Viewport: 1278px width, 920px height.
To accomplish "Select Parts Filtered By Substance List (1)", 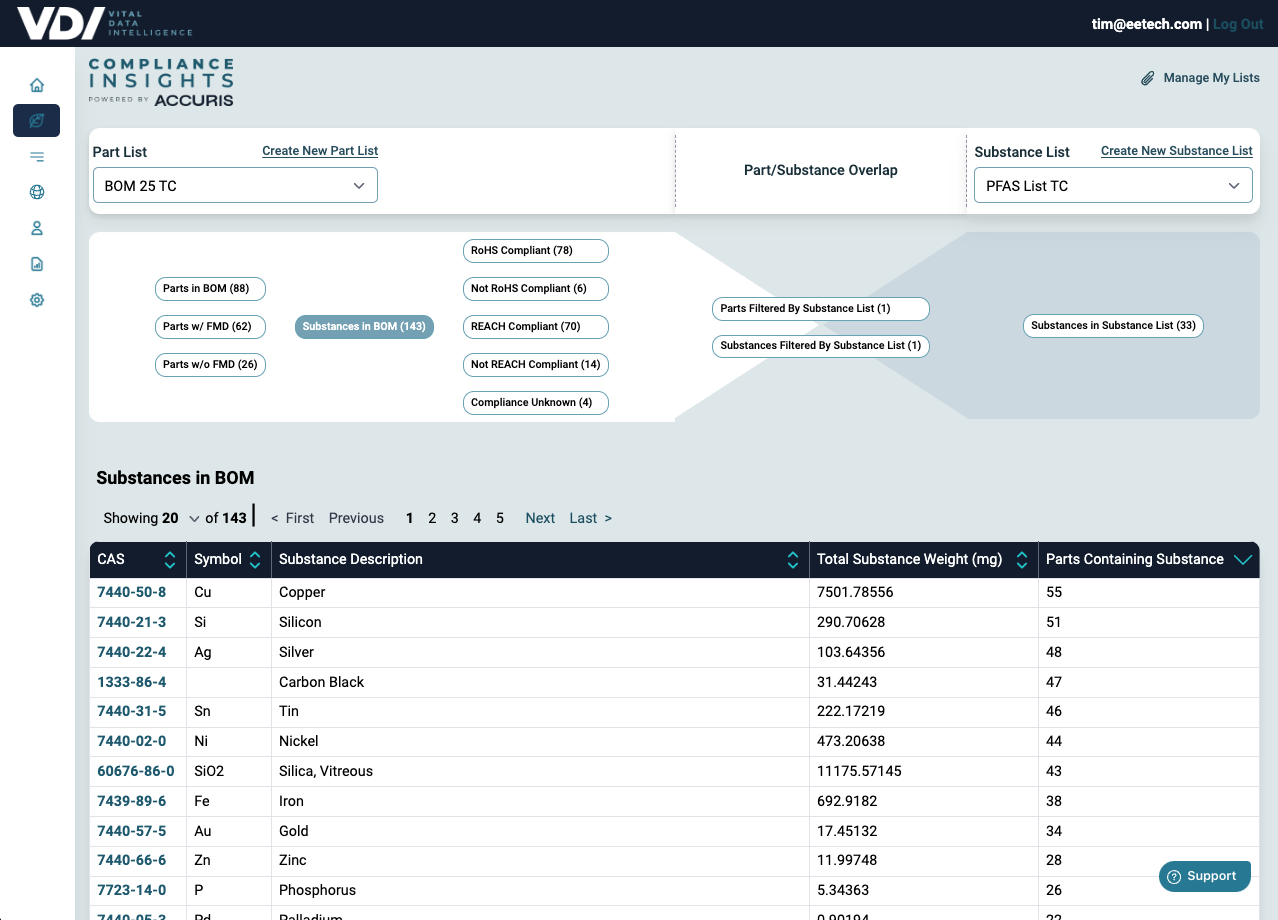I will (x=820, y=309).
